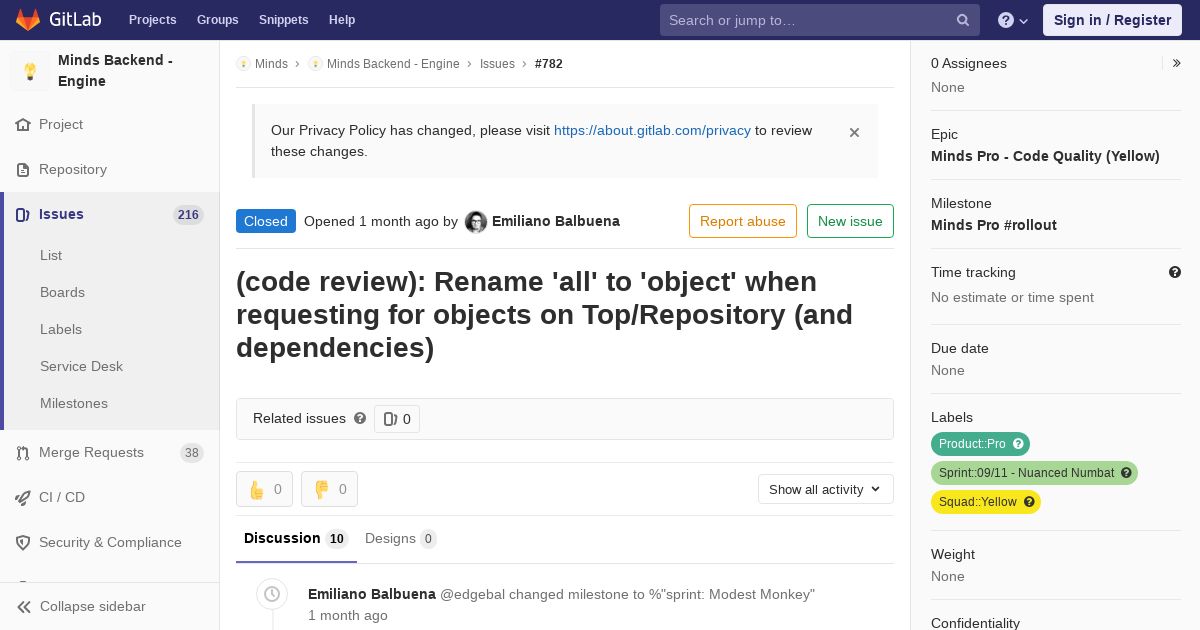
Task: Click the 216 issues count badge
Action: tap(188, 215)
